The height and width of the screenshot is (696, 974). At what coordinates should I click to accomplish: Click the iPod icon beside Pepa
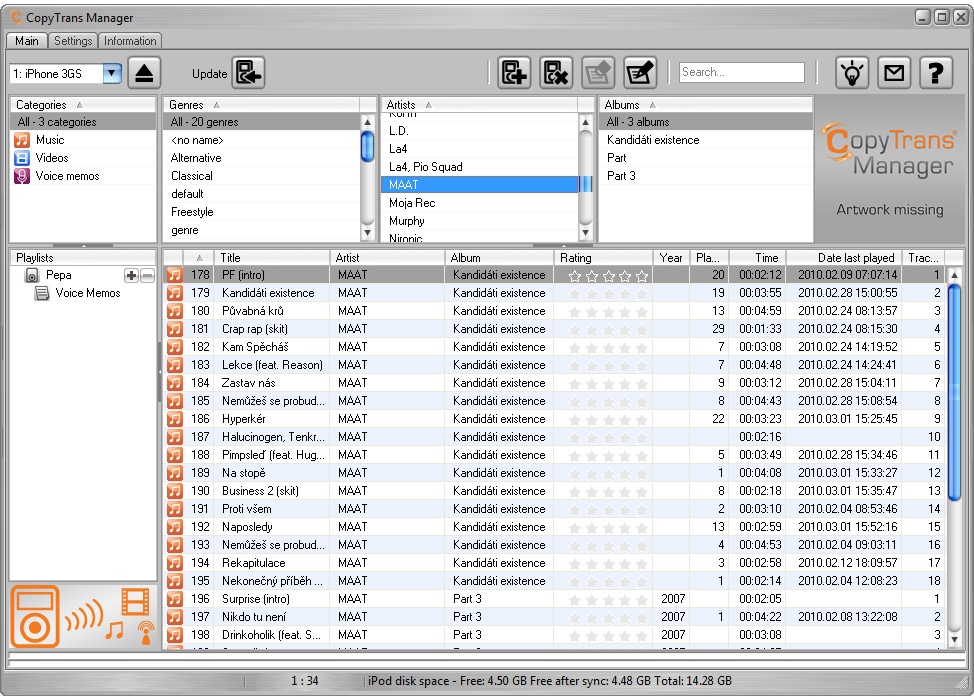click(32, 275)
